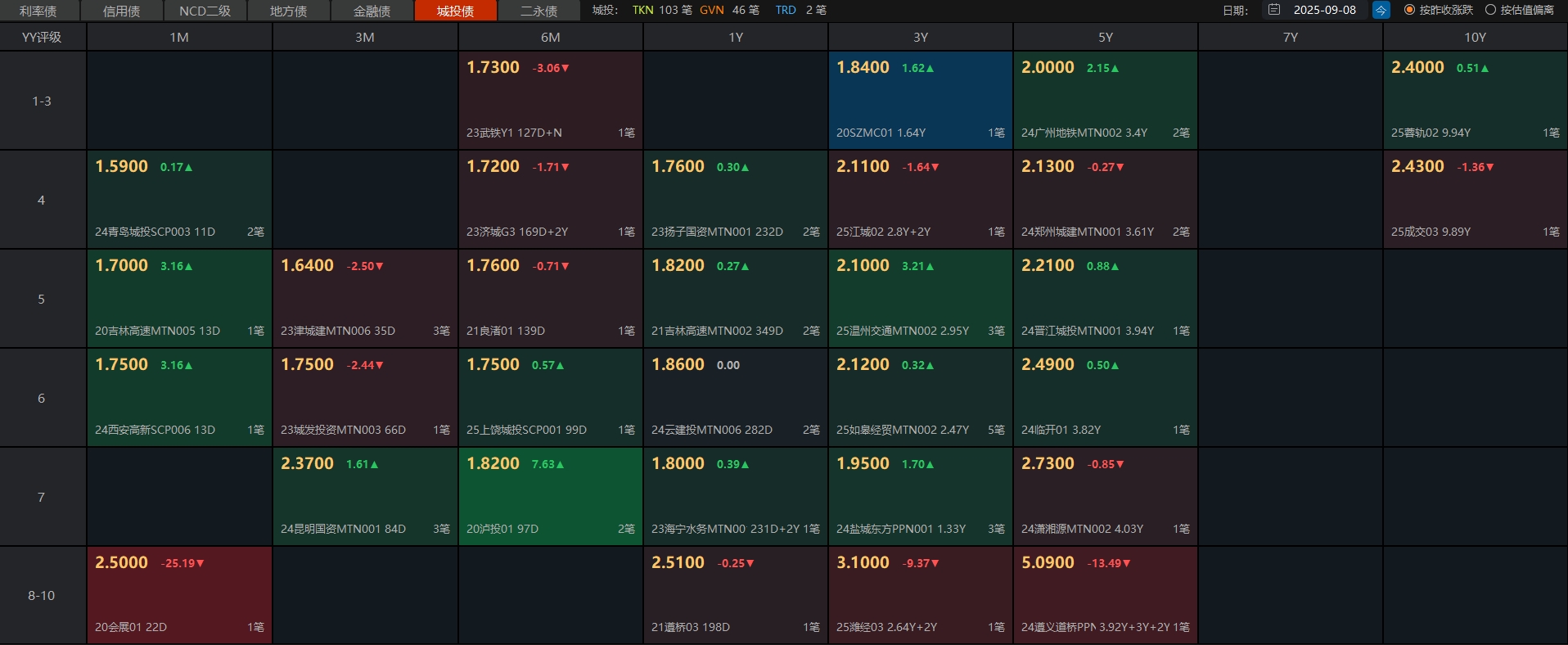Click the 25如皋经贸MTN002 2.47Y cell
The height and width of the screenshot is (645, 1568).
(920, 398)
